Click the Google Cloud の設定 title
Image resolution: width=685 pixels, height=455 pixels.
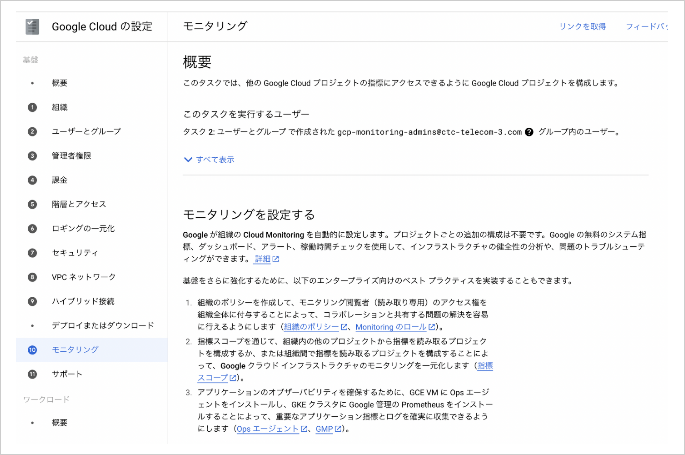point(102,27)
